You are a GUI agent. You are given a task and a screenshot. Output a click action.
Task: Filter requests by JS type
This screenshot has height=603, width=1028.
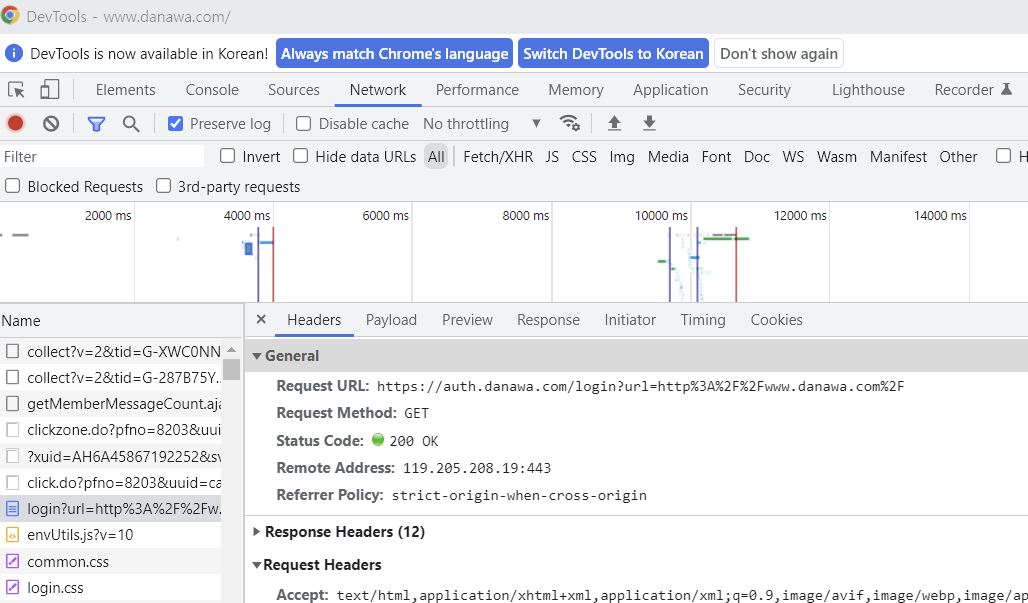click(x=552, y=157)
